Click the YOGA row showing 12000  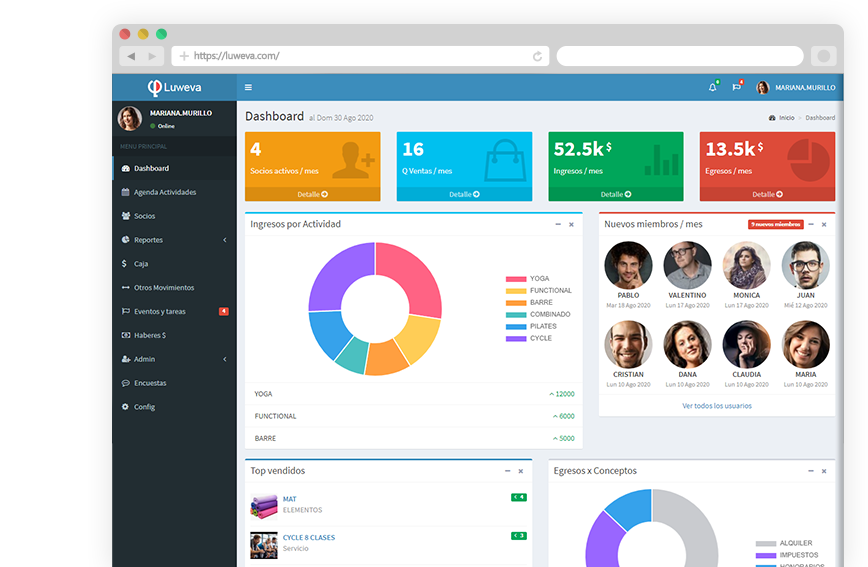pos(414,394)
